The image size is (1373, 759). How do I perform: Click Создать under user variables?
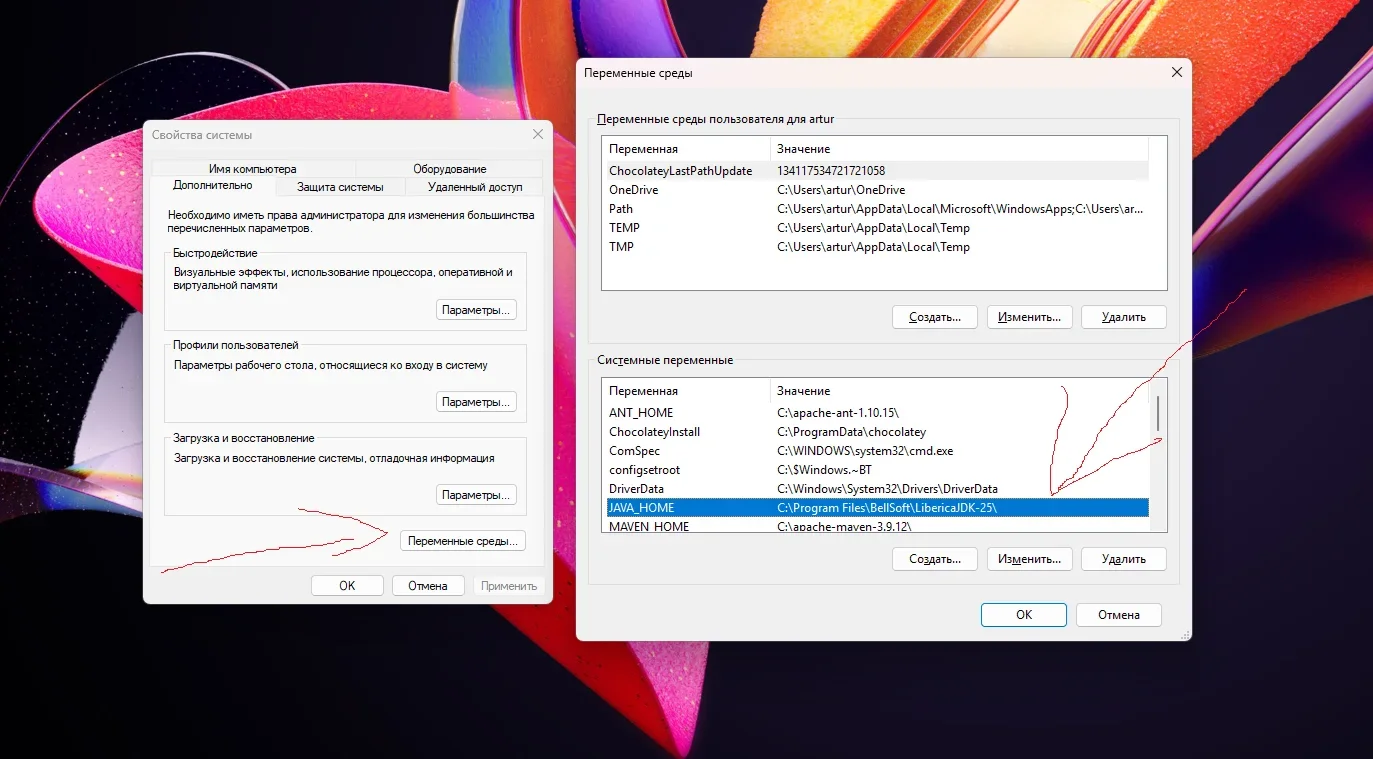coord(935,317)
